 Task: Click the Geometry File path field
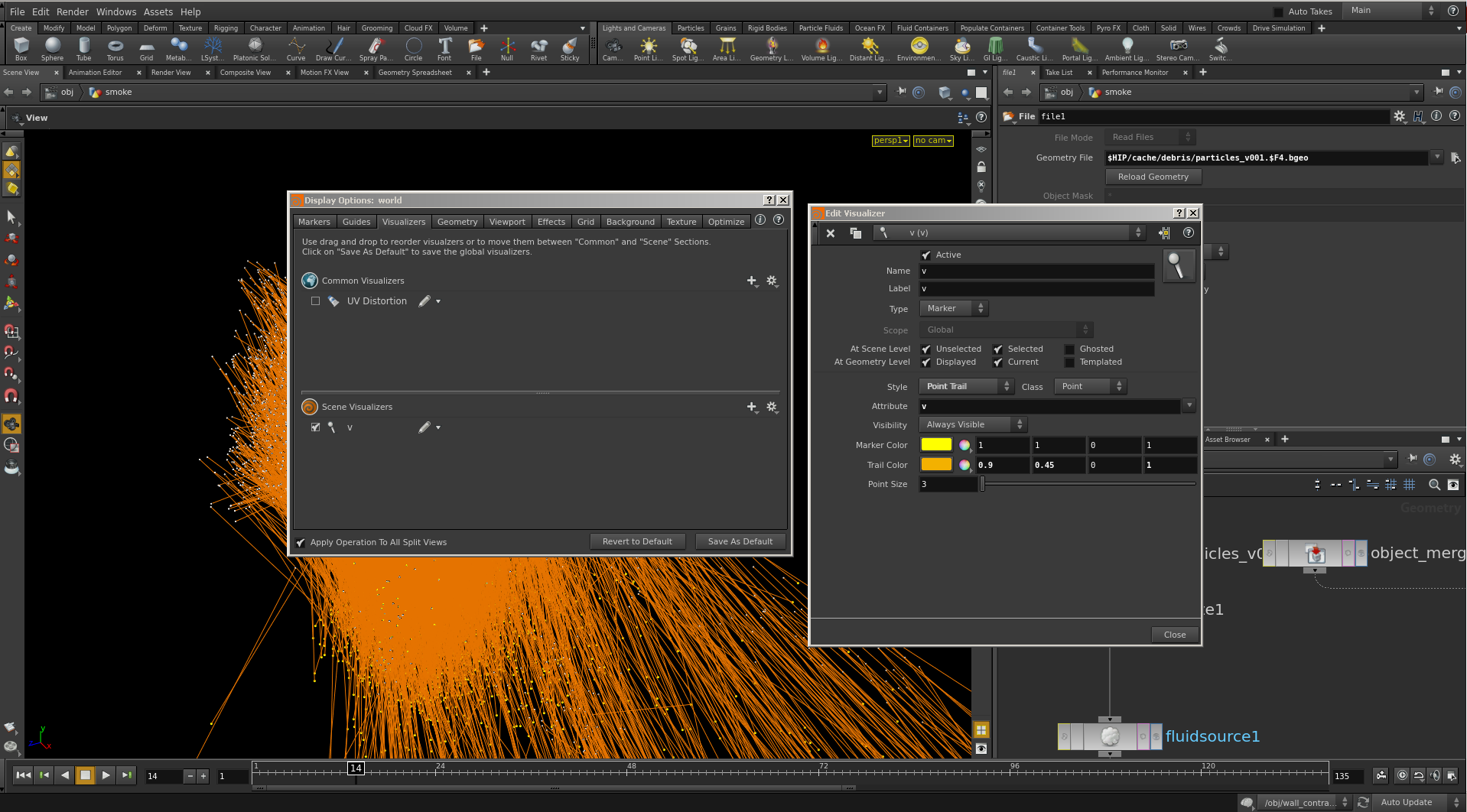tap(1267, 158)
